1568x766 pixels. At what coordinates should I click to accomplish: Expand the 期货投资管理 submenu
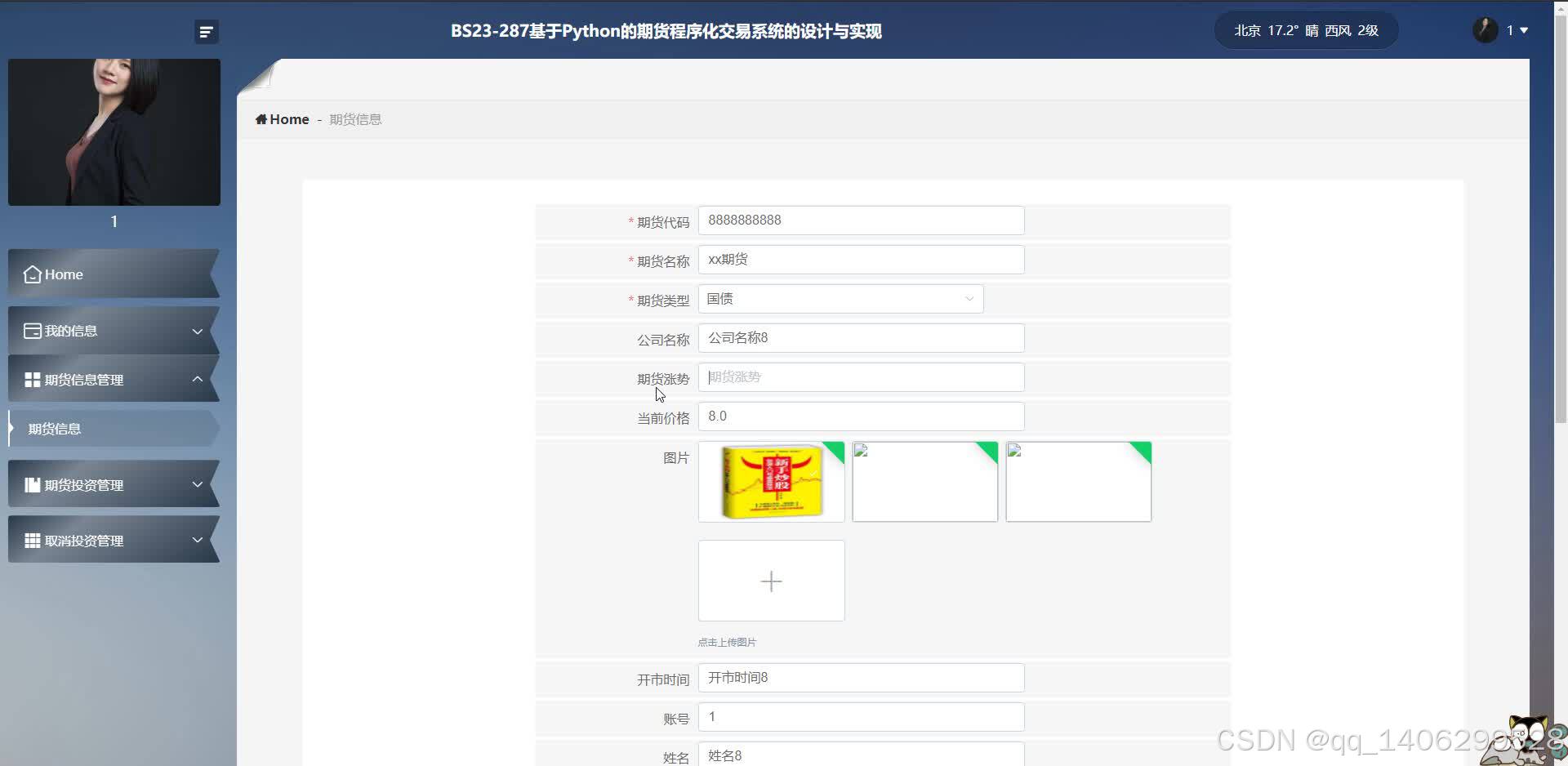tap(197, 484)
